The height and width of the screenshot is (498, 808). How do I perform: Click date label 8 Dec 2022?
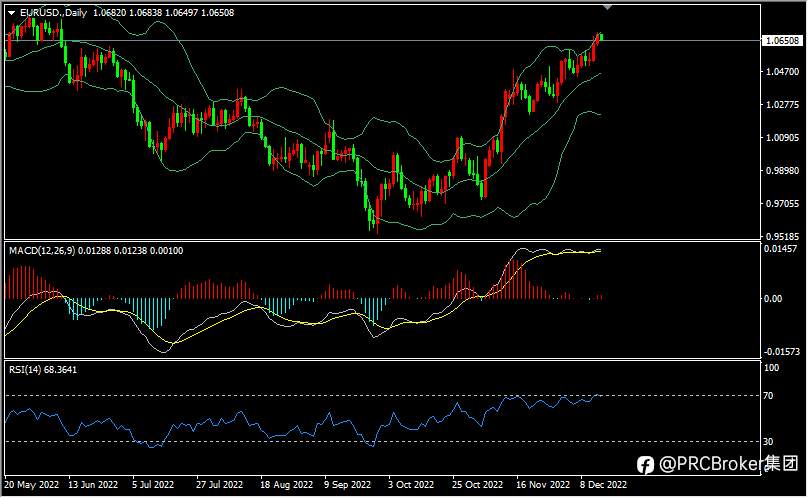604,485
